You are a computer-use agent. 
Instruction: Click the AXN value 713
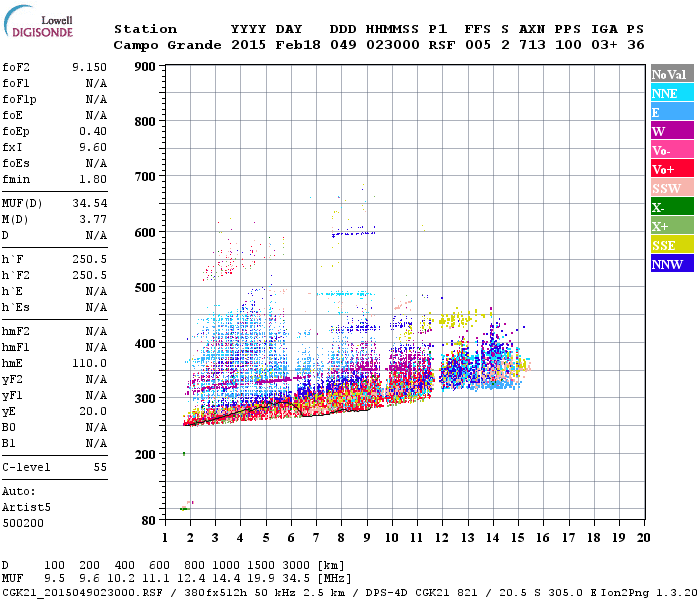click(x=532, y=45)
